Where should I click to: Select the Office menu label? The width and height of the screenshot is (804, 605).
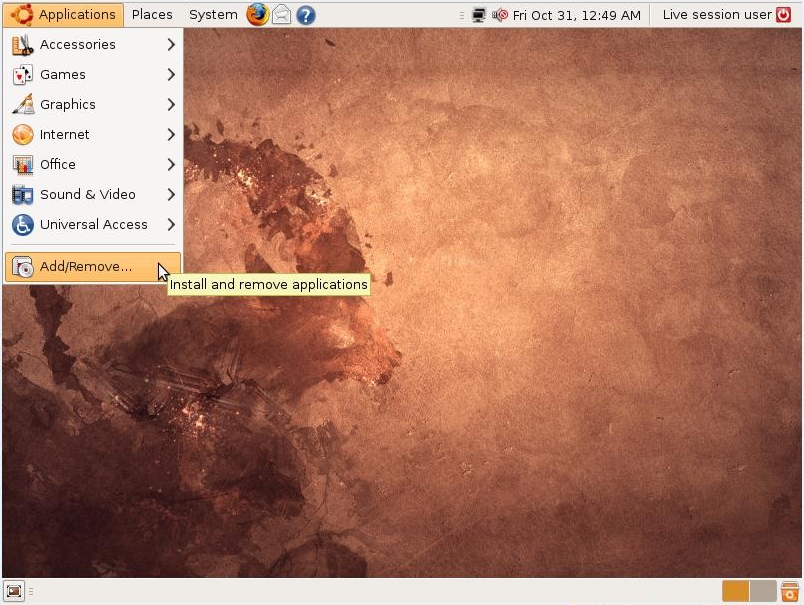point(58,165)
